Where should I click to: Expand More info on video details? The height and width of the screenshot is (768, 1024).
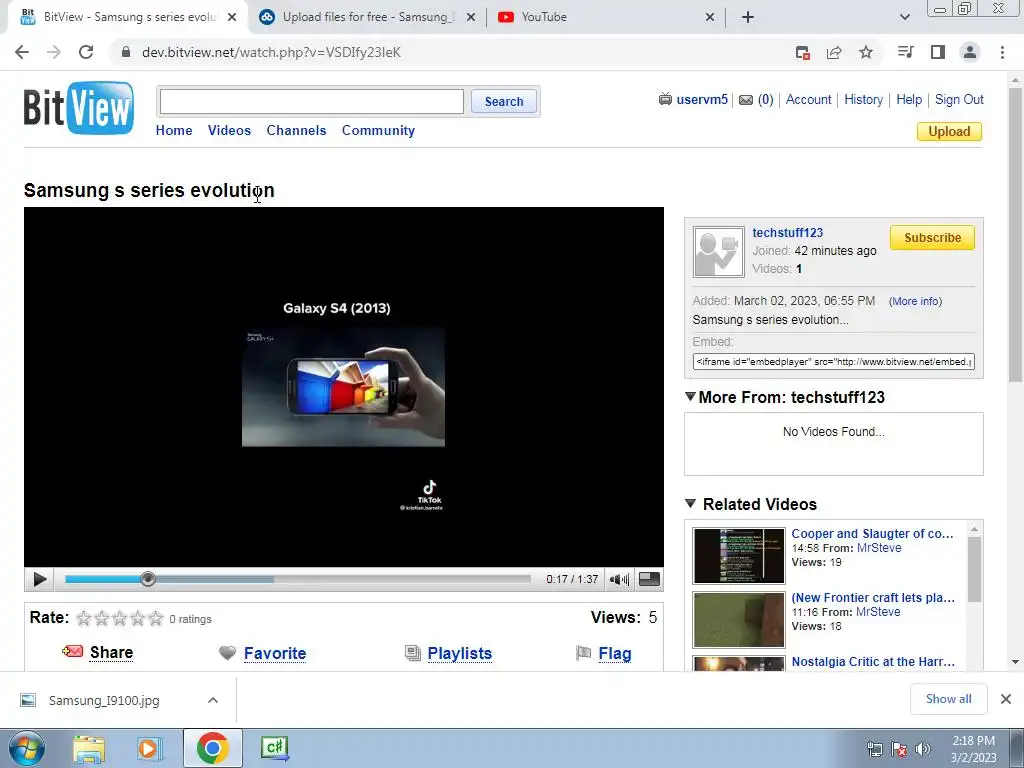(916, 301)
